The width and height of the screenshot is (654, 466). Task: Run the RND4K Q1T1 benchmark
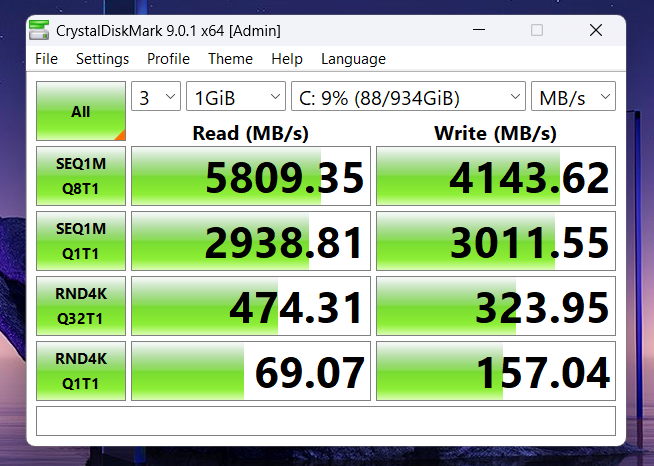[81, 371]
